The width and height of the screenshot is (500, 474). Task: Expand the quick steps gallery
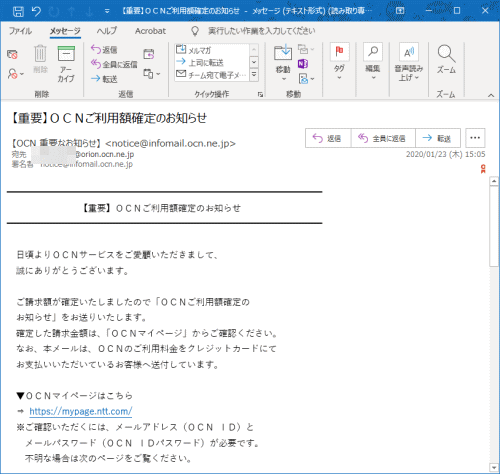(254, 75)
